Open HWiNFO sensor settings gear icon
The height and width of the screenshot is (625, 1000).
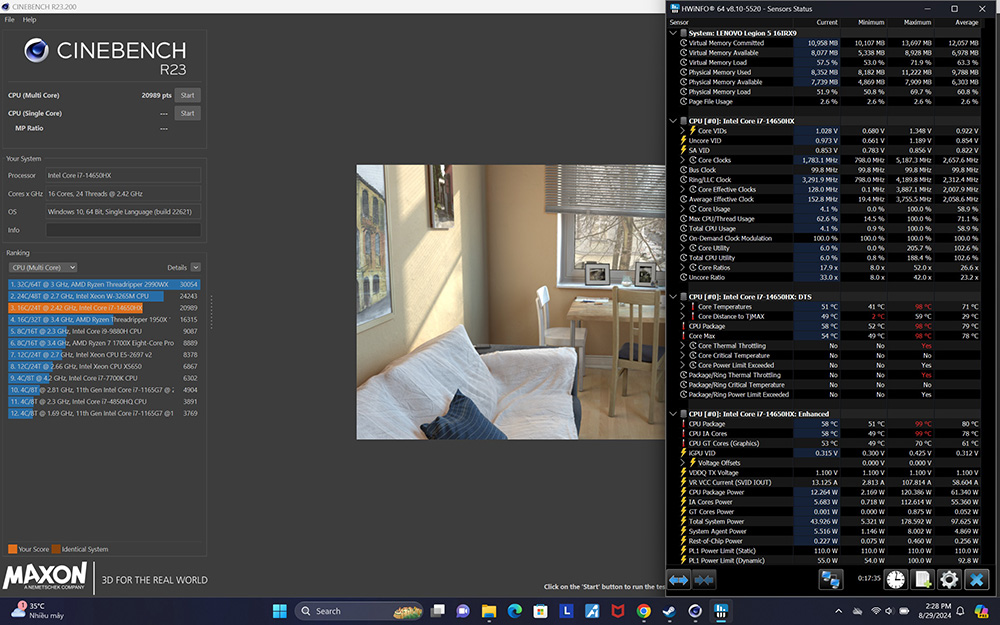949,579
